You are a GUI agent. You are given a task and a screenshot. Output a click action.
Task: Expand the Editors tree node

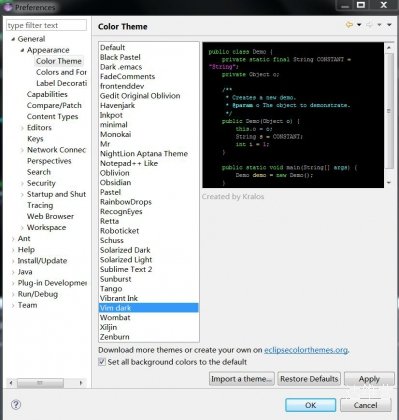coord(22,128)
